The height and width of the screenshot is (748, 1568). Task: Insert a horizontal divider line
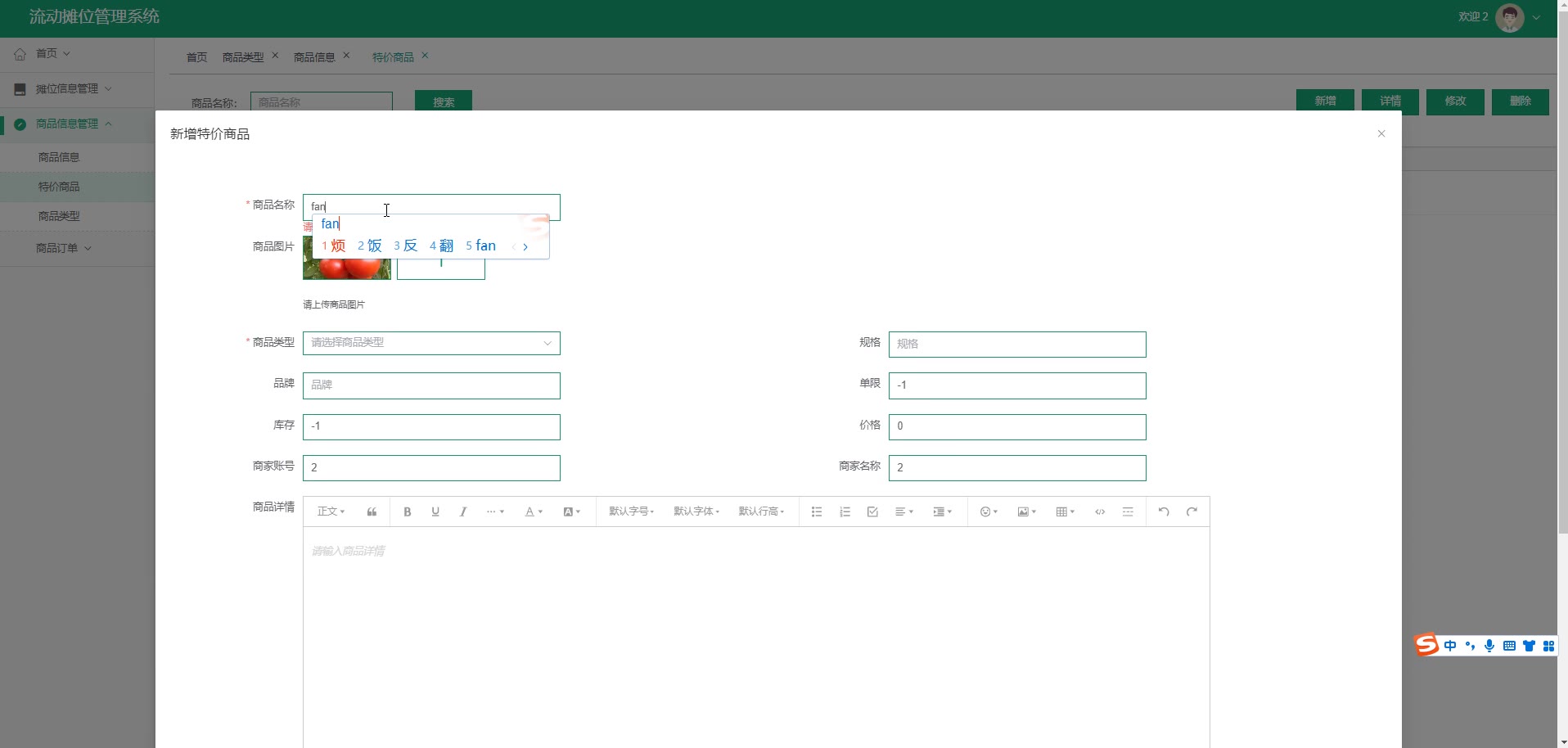[x=1128, y=511]
